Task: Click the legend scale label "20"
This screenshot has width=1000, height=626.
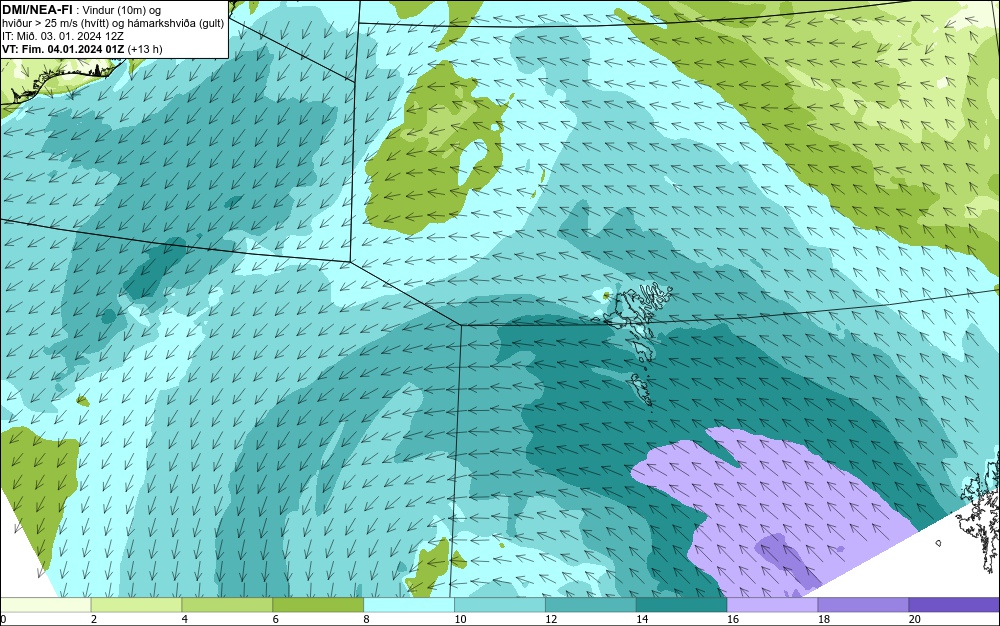Action: [914, 619]
